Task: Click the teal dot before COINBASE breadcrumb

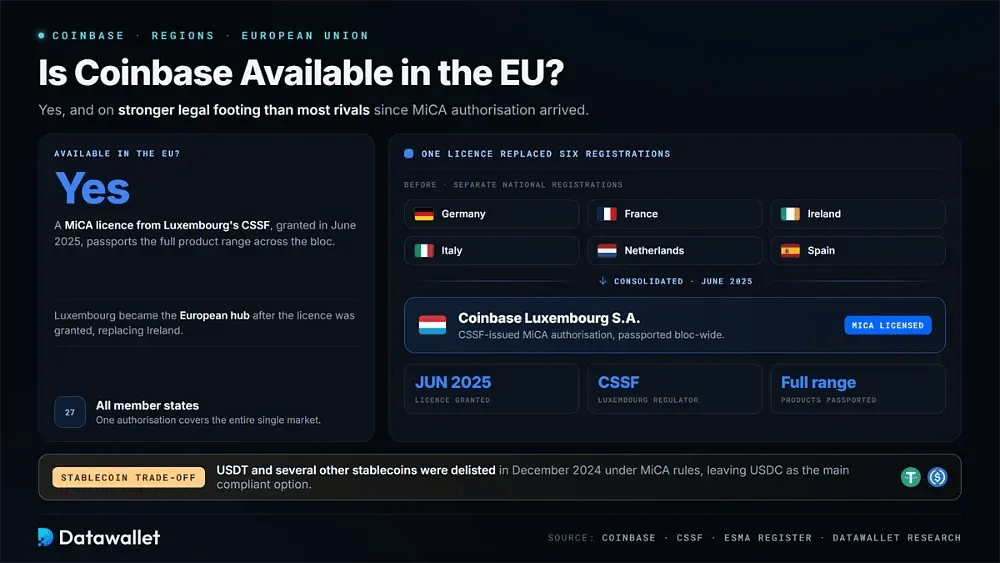Action: click(41, 36)
